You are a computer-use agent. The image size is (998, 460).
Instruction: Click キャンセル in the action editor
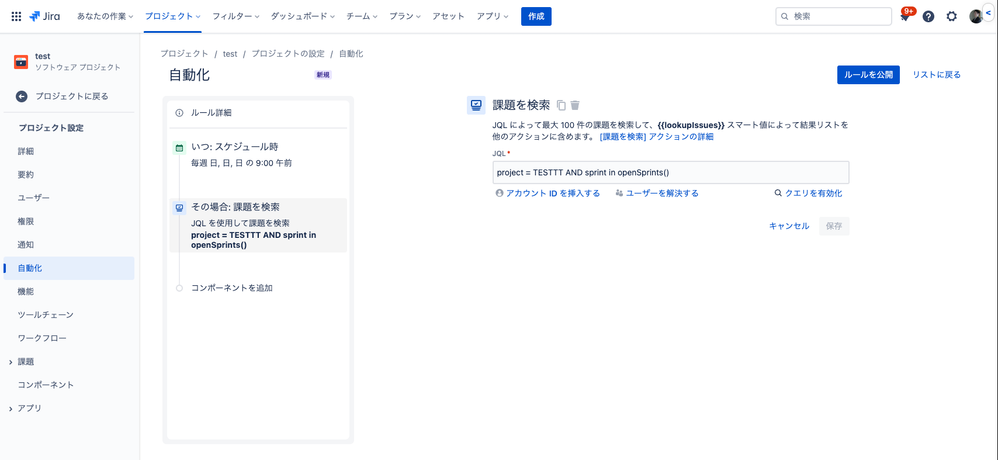pyautogui.click(x=789, y=226)
